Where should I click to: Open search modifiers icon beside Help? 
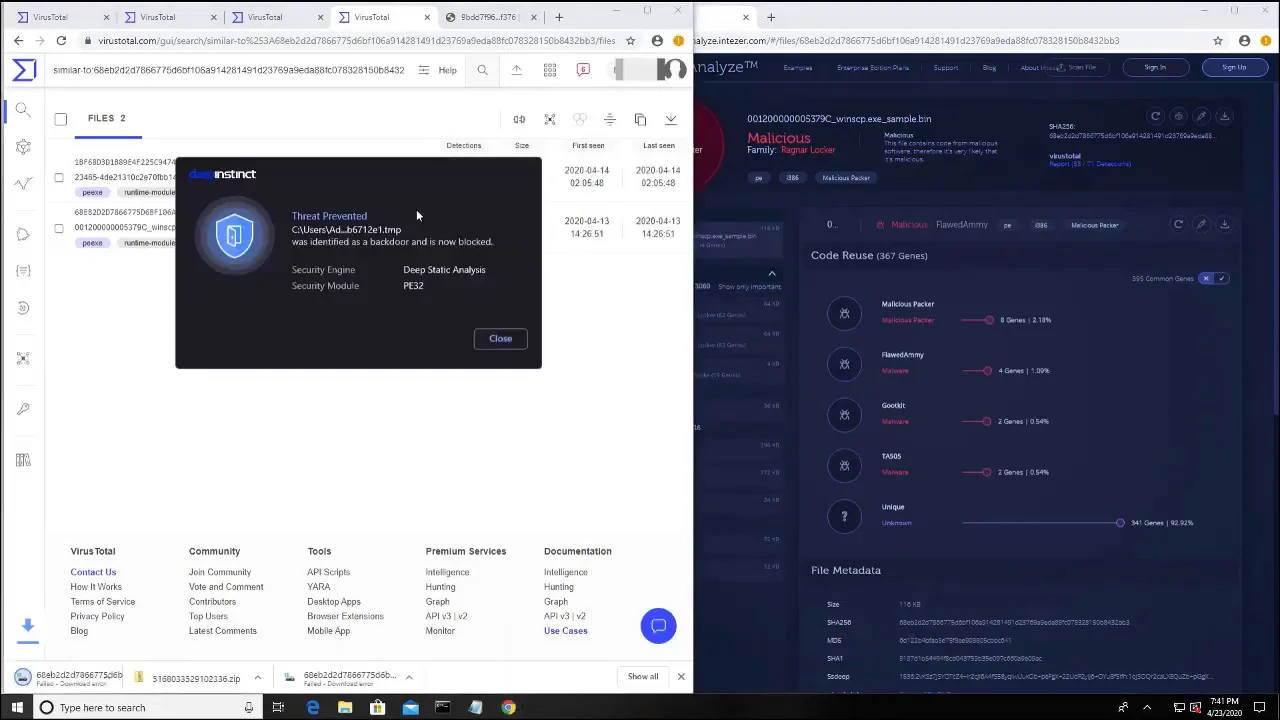point(424,70)
